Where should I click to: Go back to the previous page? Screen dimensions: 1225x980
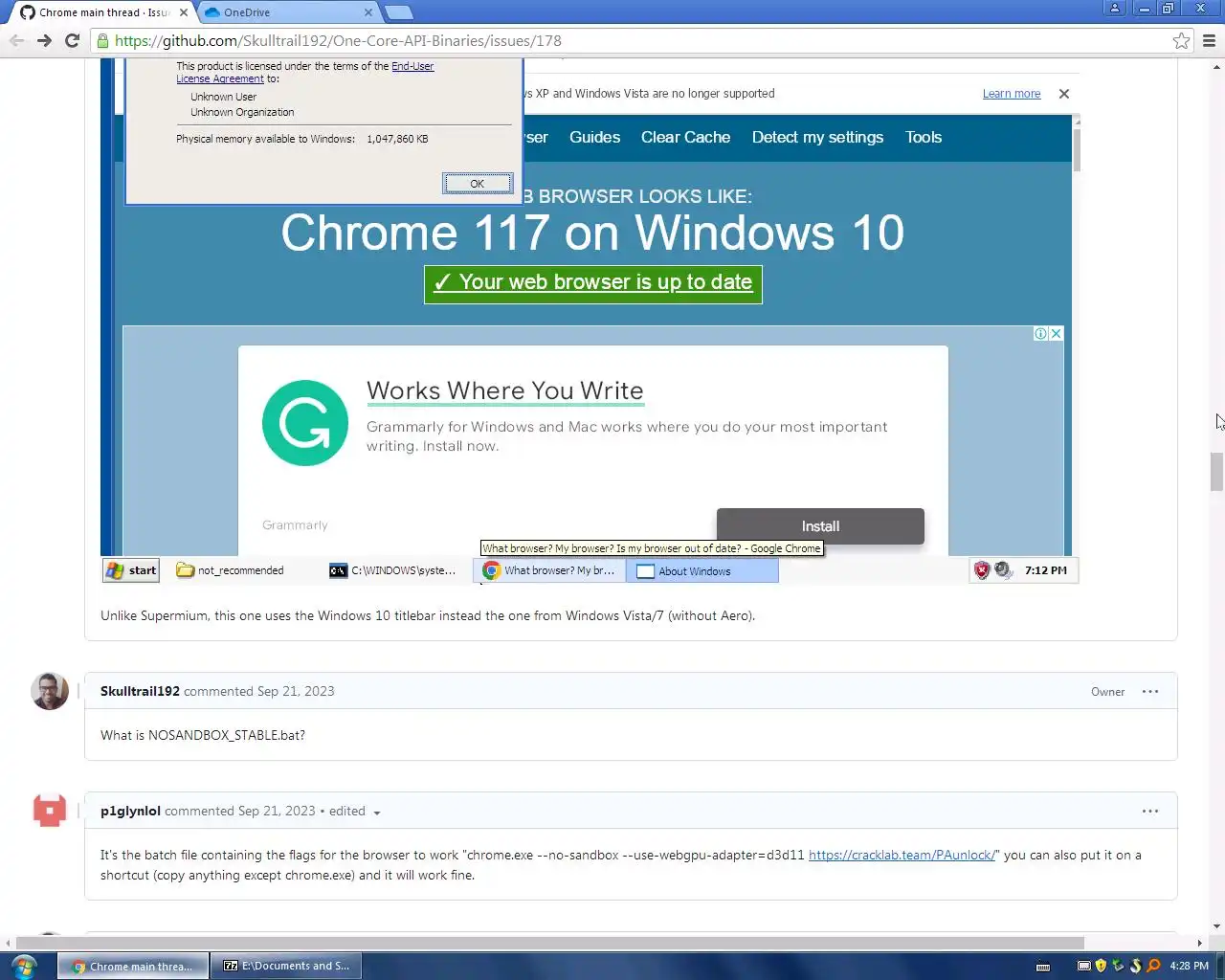[16, 40]
